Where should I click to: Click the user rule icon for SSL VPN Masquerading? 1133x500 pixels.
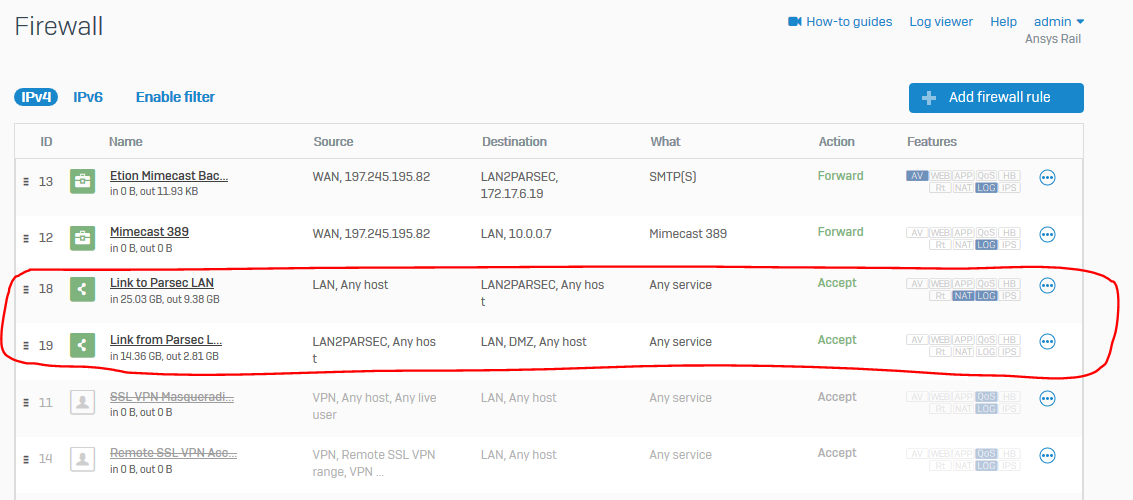(x=82, y=402)
